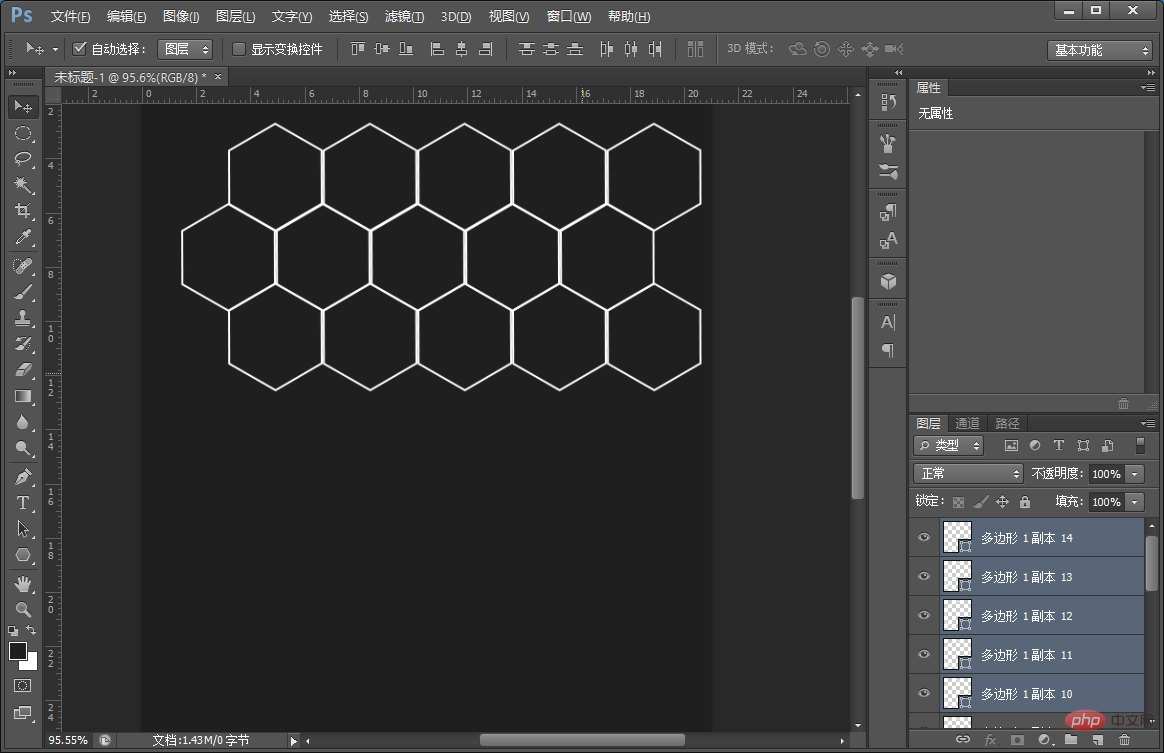The height and width of the screenshot is (753, 1164).
Task: Open the blend mode 正常 dropdown
Action: (969, 474)
